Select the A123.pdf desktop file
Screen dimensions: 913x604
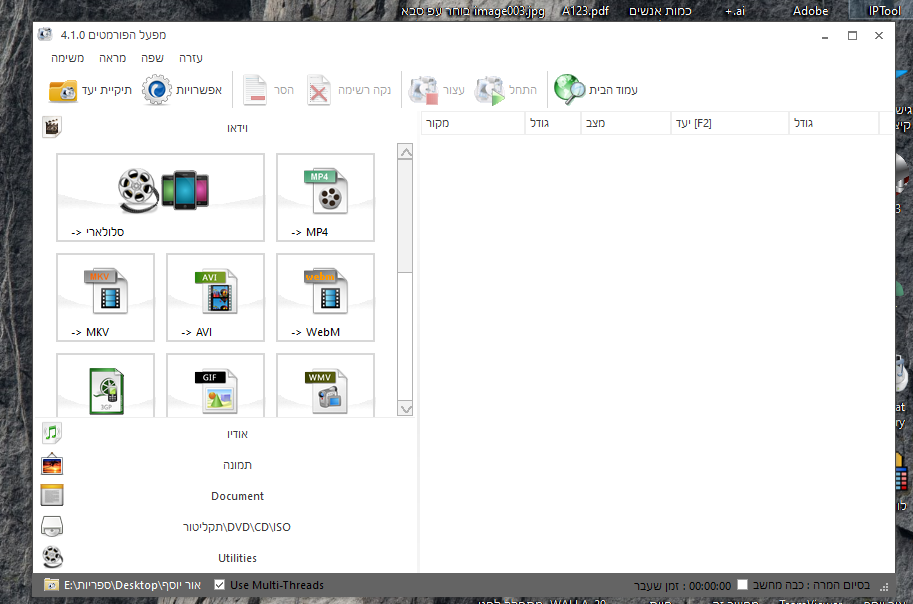[x=585, y=10]
